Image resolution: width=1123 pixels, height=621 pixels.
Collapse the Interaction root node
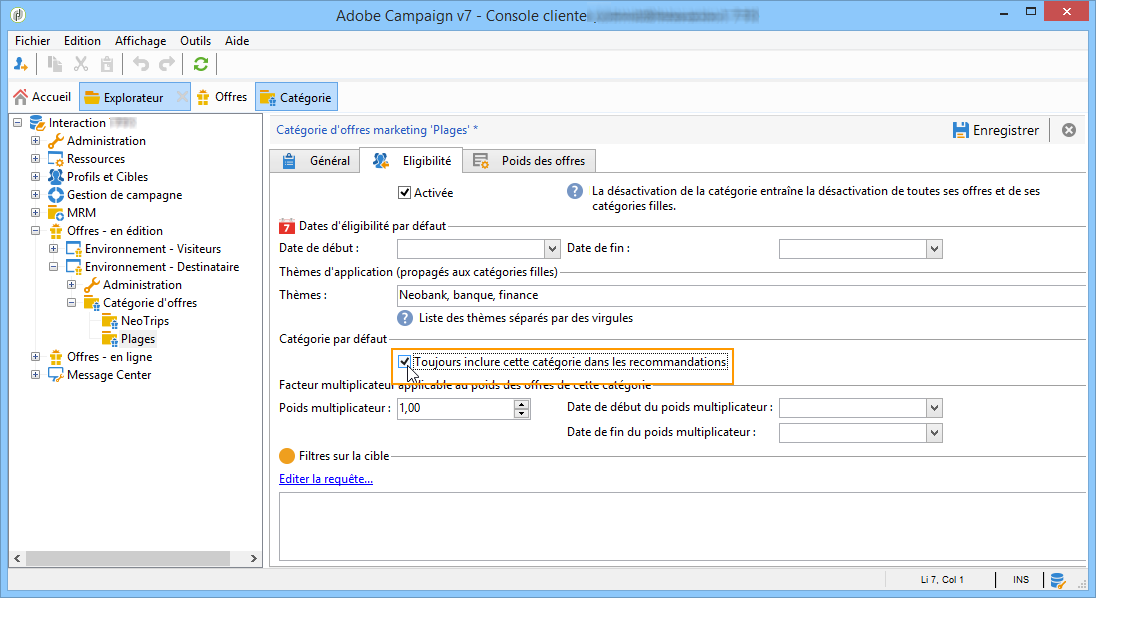click(x=17, y=123)
